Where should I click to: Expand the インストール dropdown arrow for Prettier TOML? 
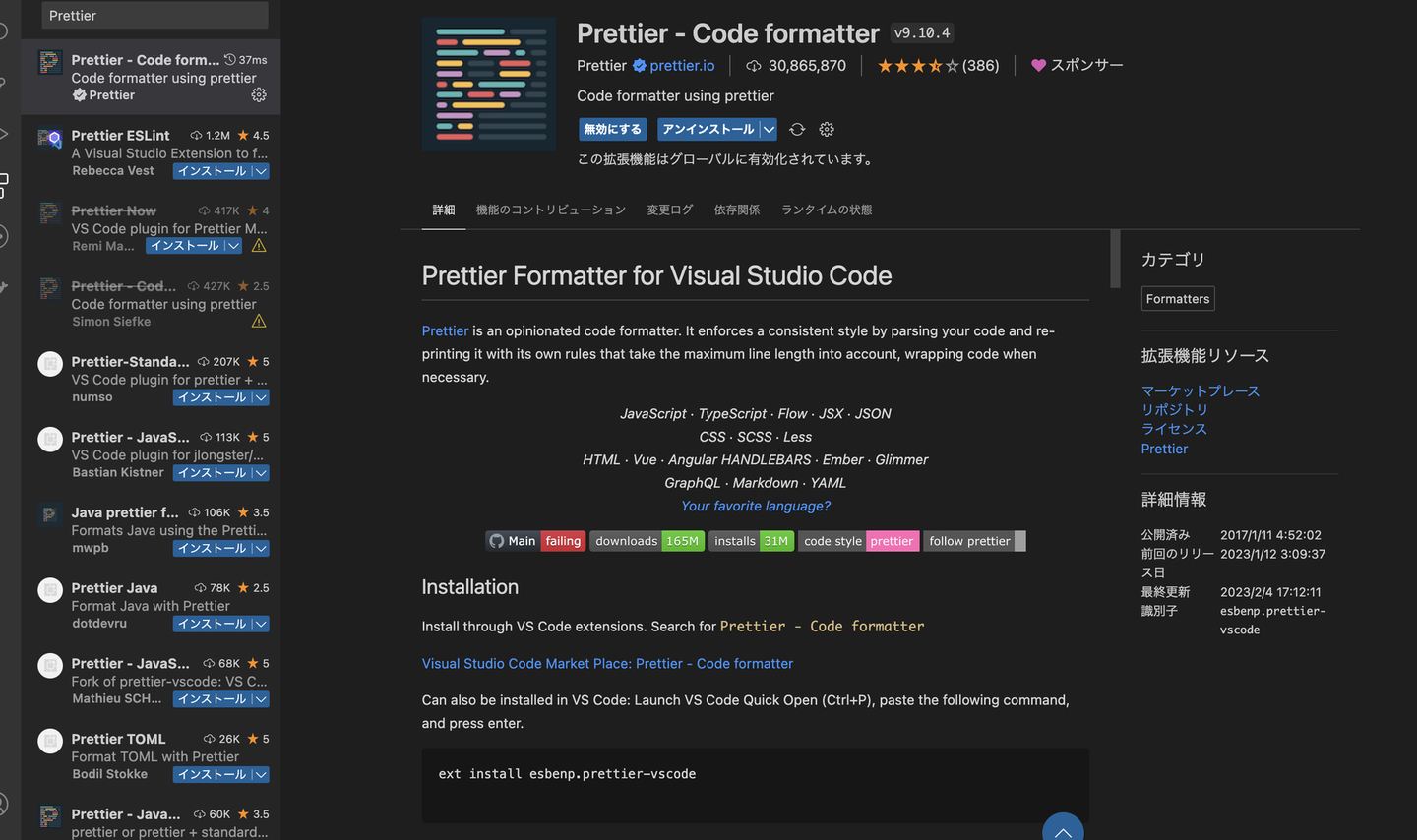(260, 775)
